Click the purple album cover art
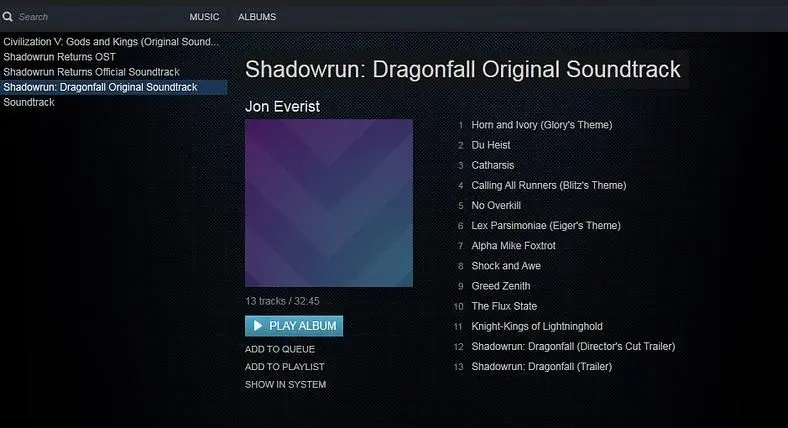The image size is (788, 428). 329,203
